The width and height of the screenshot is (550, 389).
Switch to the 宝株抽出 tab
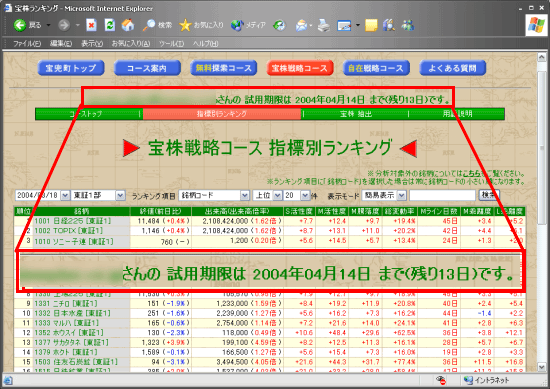356,114
